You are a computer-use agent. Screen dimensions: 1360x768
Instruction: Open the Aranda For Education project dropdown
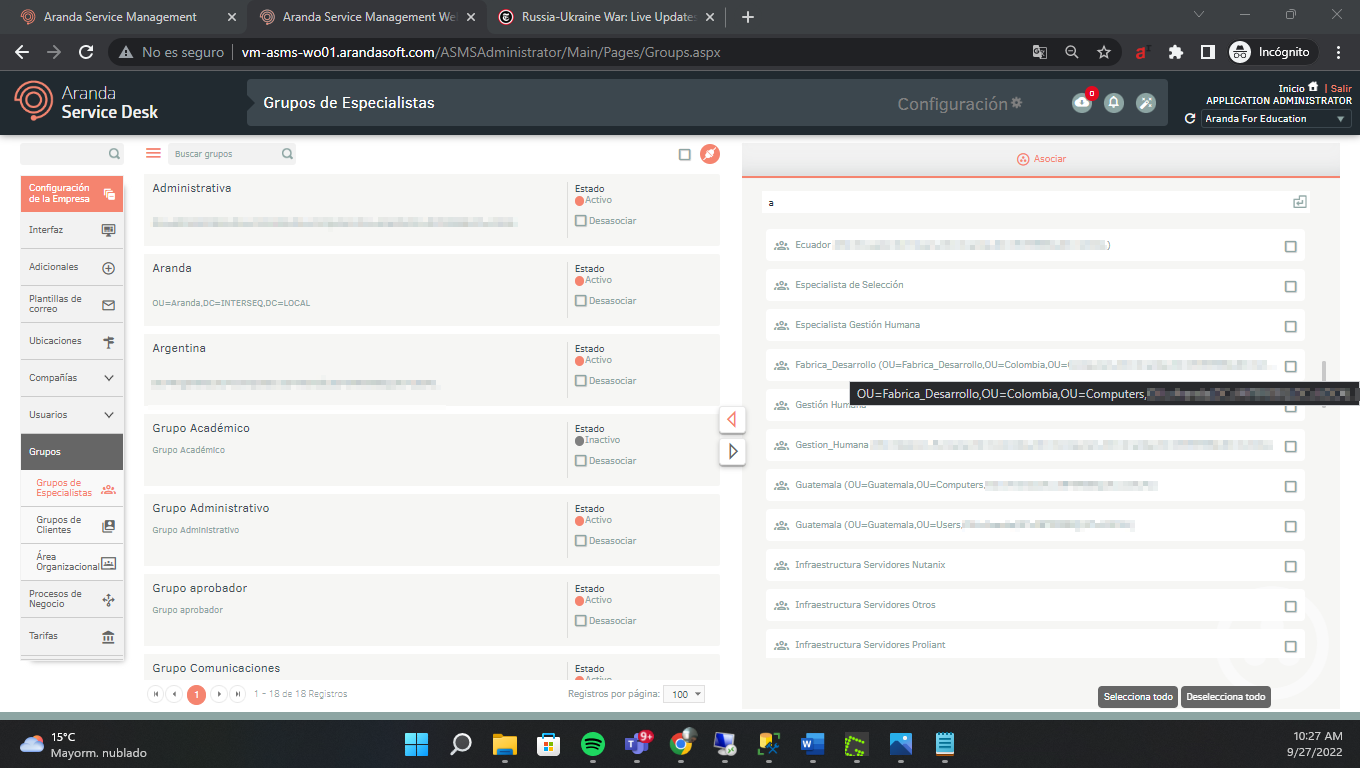[1276, 119]
